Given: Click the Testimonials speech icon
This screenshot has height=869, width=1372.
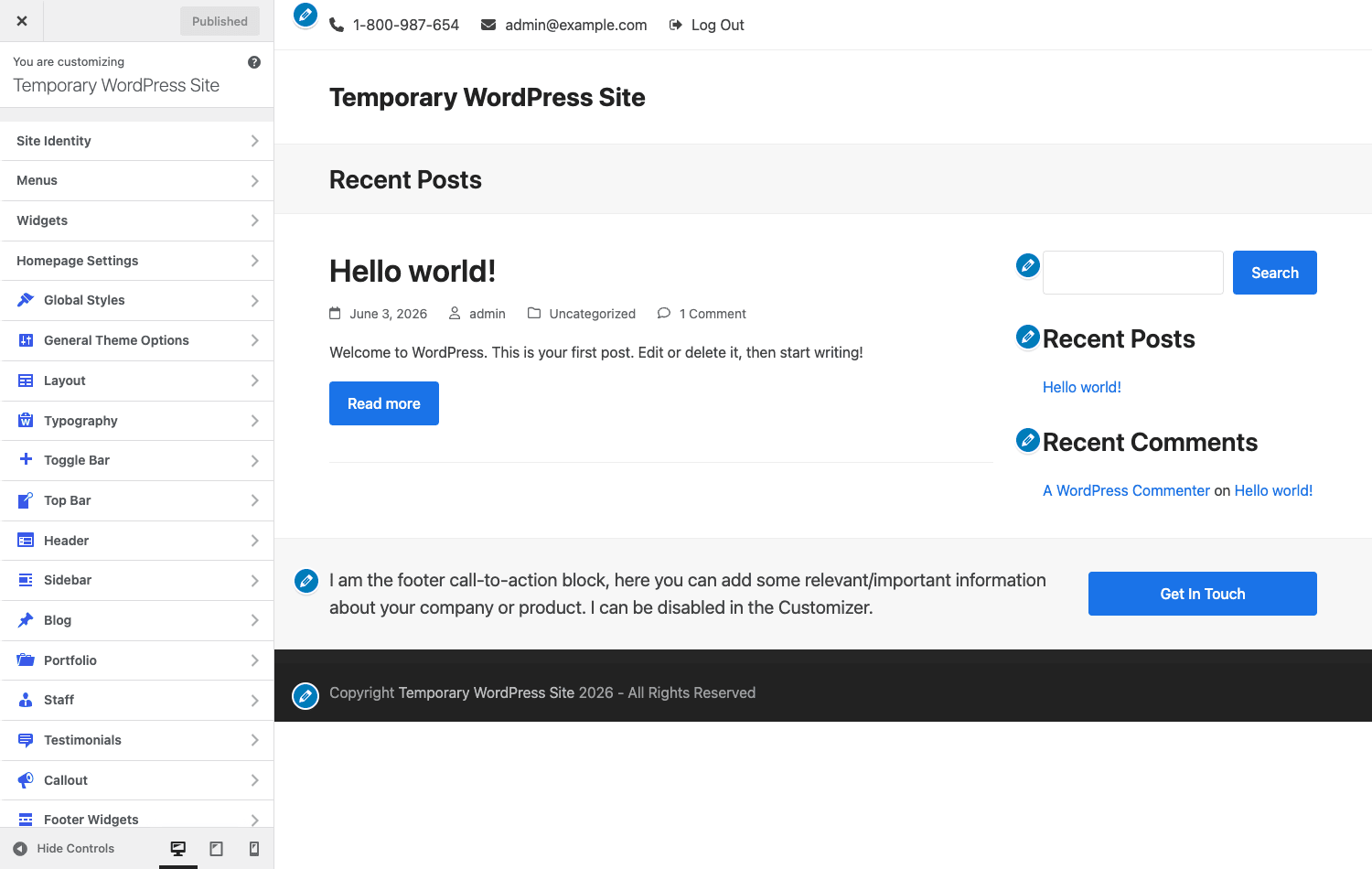Looking at the screenshot, I should [x=26, y=740].
